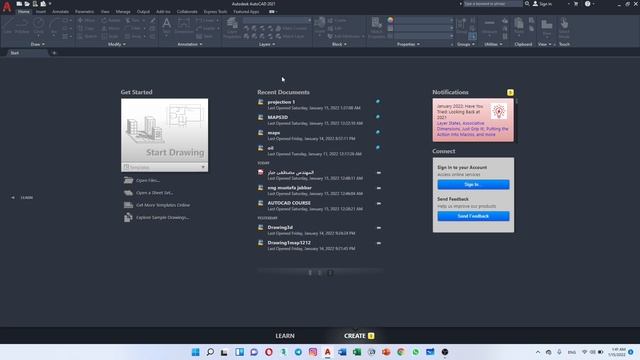Click the Open file quick access icon
The width and height of the screenshot is (640, 360).
27,4
